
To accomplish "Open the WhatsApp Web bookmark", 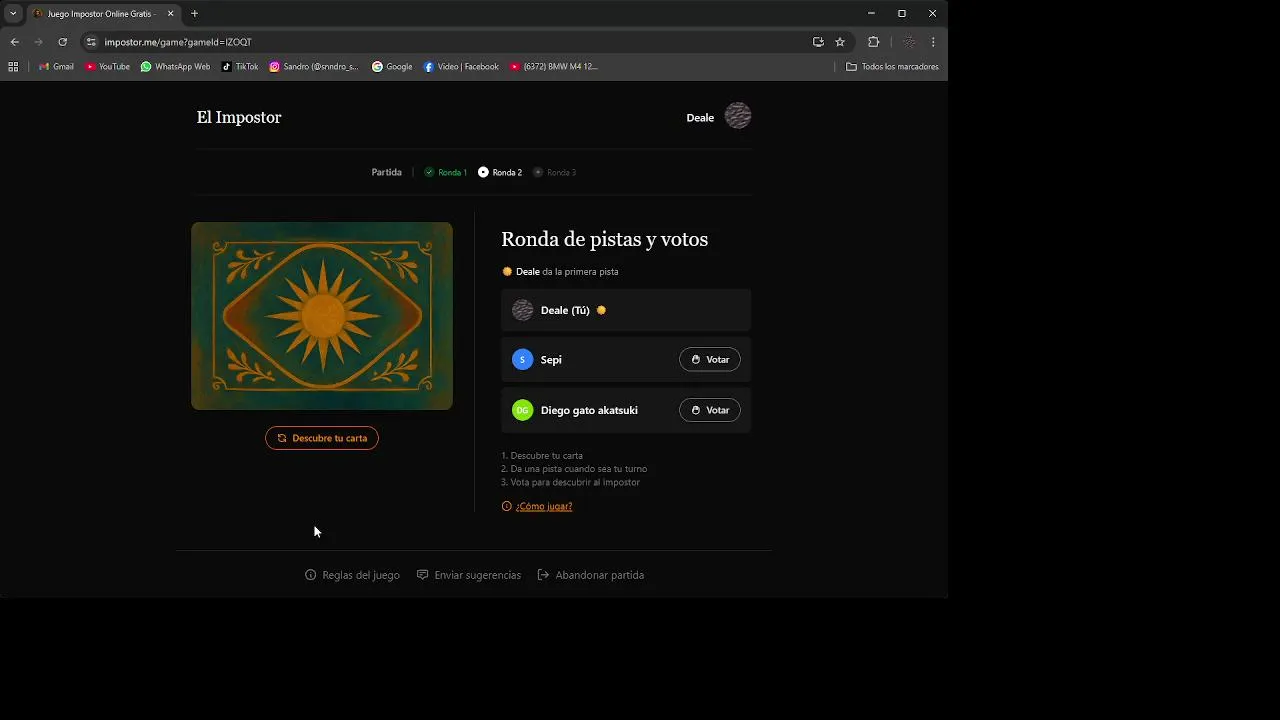I will click(x=175, y=67).
